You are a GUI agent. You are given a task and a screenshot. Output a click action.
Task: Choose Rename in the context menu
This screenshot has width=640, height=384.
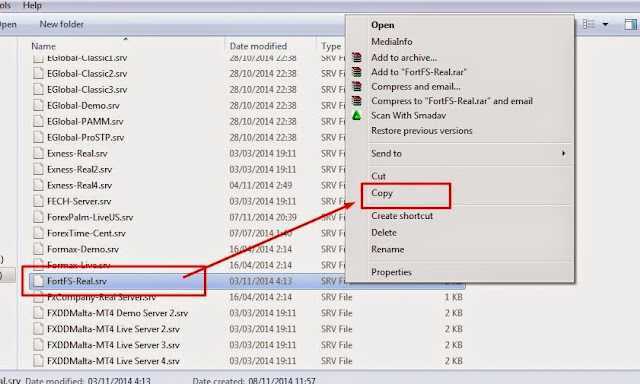tap(387, 249)
